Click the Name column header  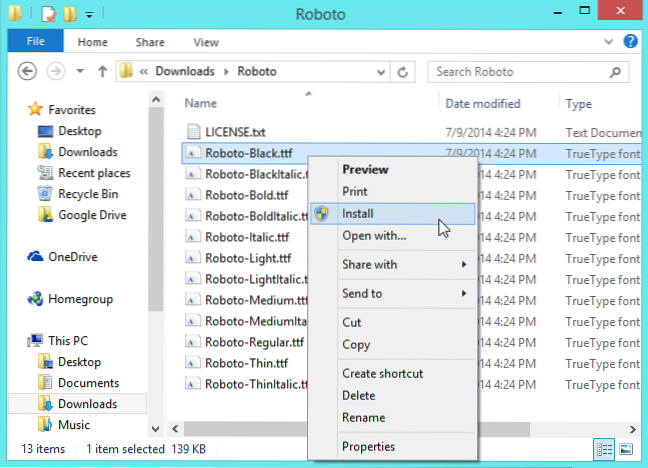pos(202,103)
